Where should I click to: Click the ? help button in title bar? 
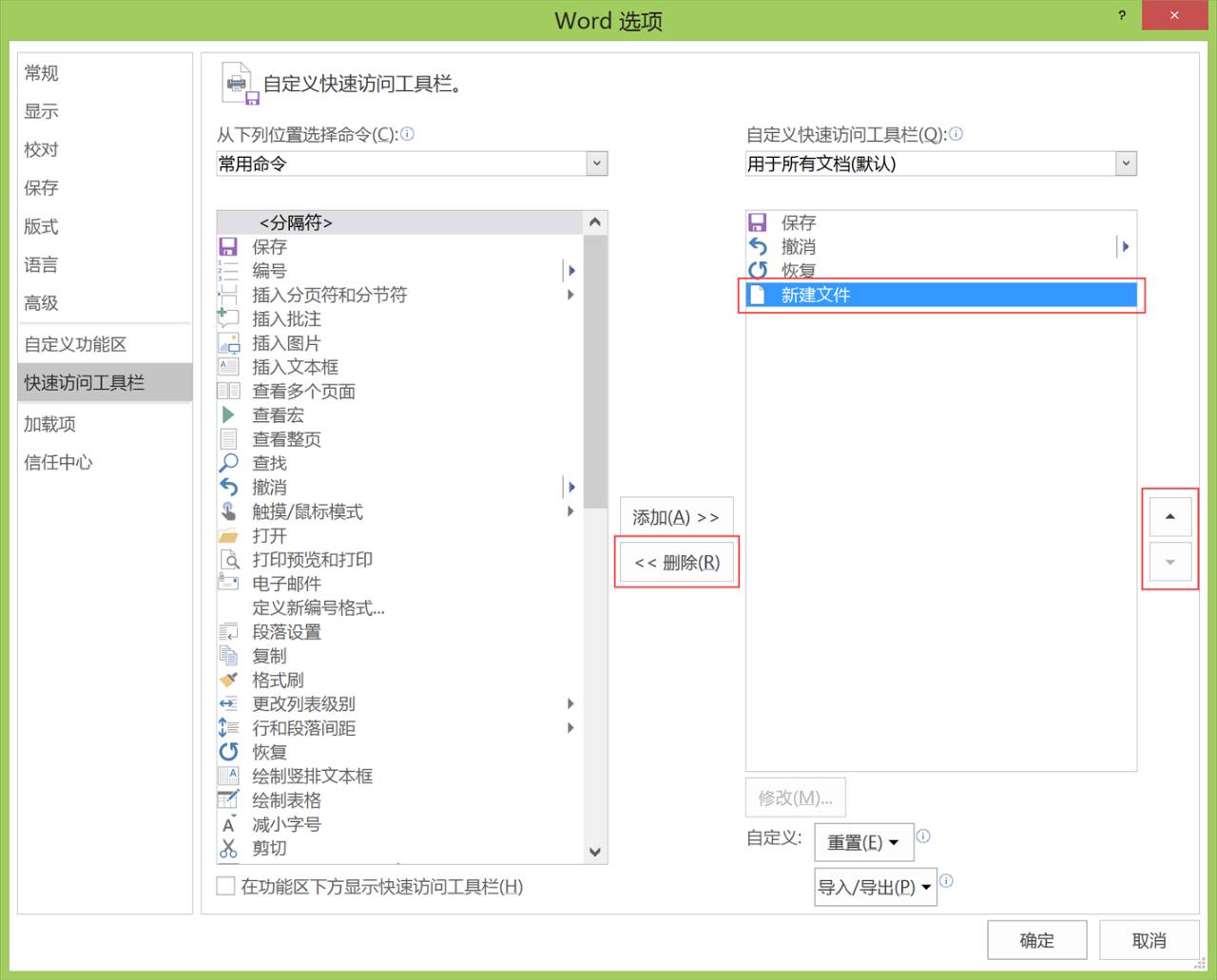tap(1122, 15)
